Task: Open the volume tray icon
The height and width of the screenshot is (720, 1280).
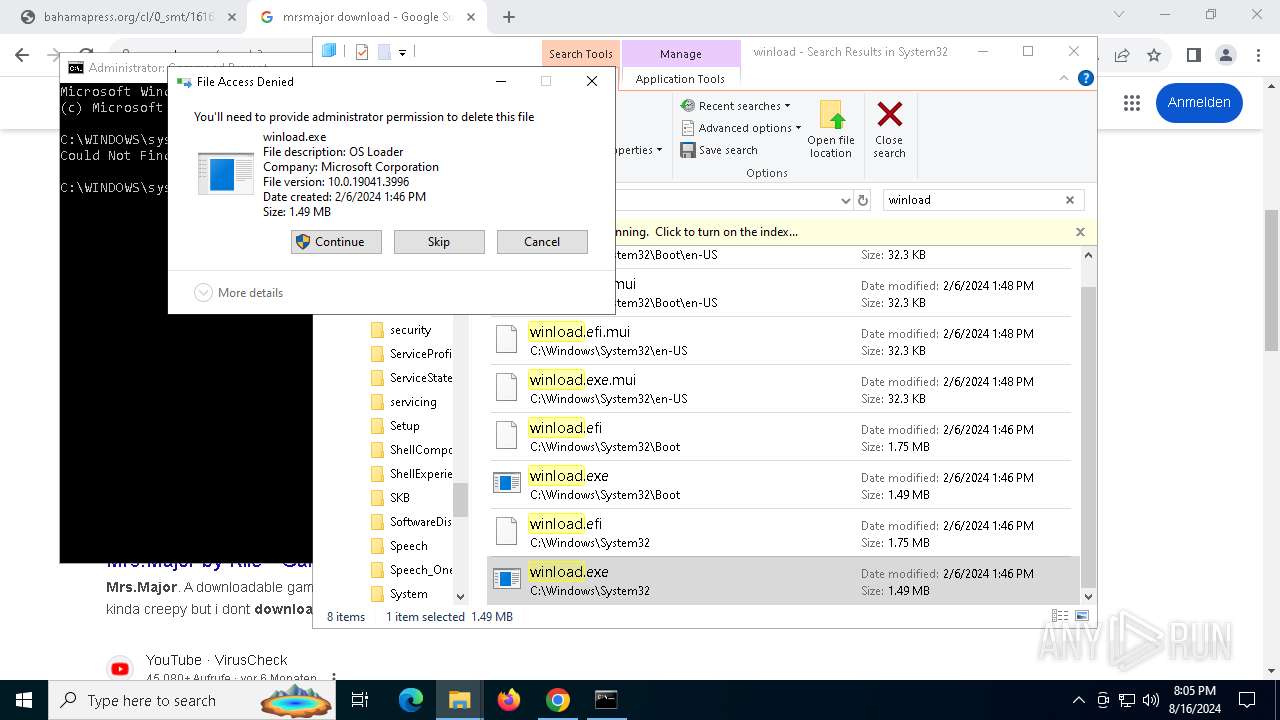Action: click(1150, 700)
